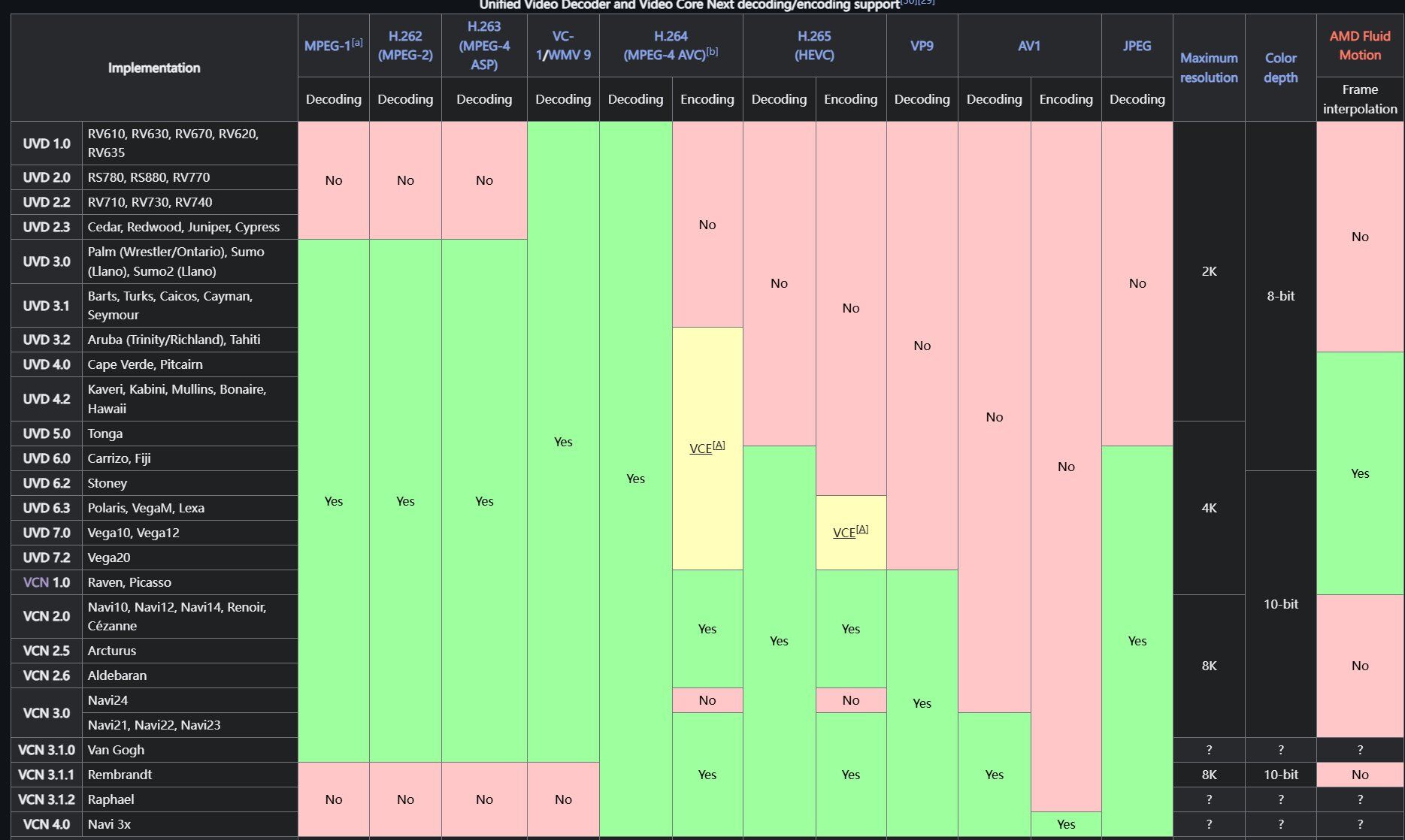Open the AV1 header link
The image size is (1405, 840).
coord(1029,46)
